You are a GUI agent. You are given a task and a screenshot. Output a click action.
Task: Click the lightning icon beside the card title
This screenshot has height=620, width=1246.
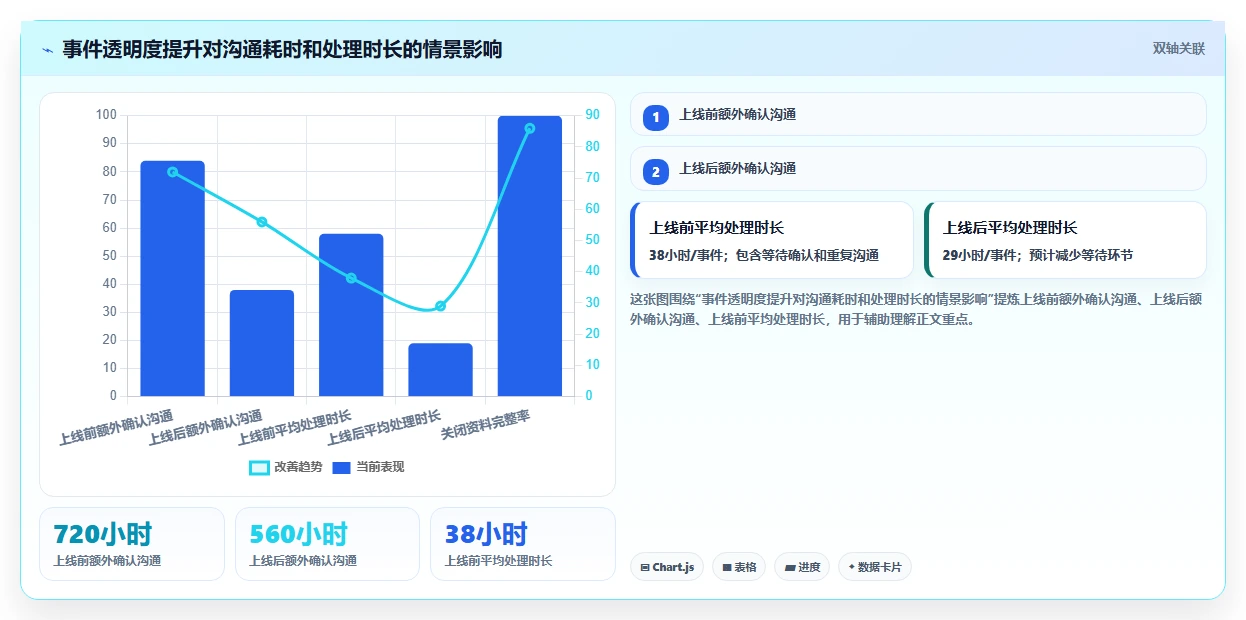coord(47,50)
